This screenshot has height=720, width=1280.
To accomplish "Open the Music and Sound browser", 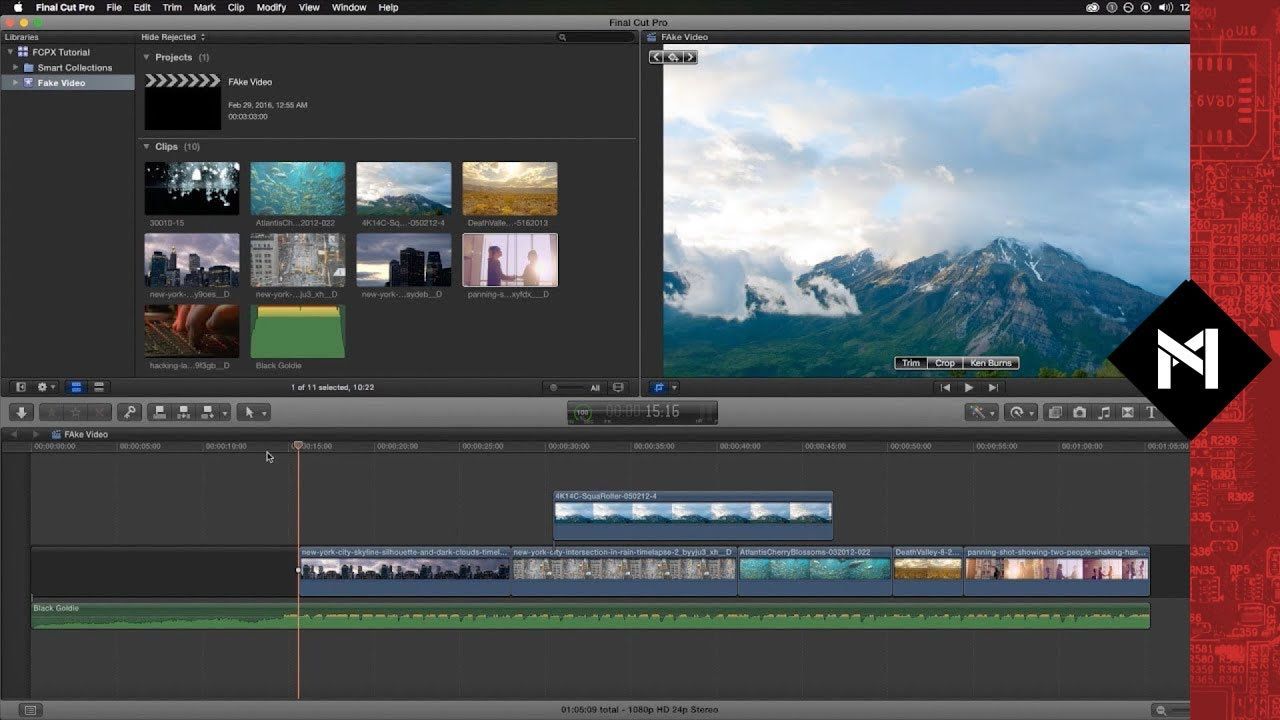I will coord(1103,412).
